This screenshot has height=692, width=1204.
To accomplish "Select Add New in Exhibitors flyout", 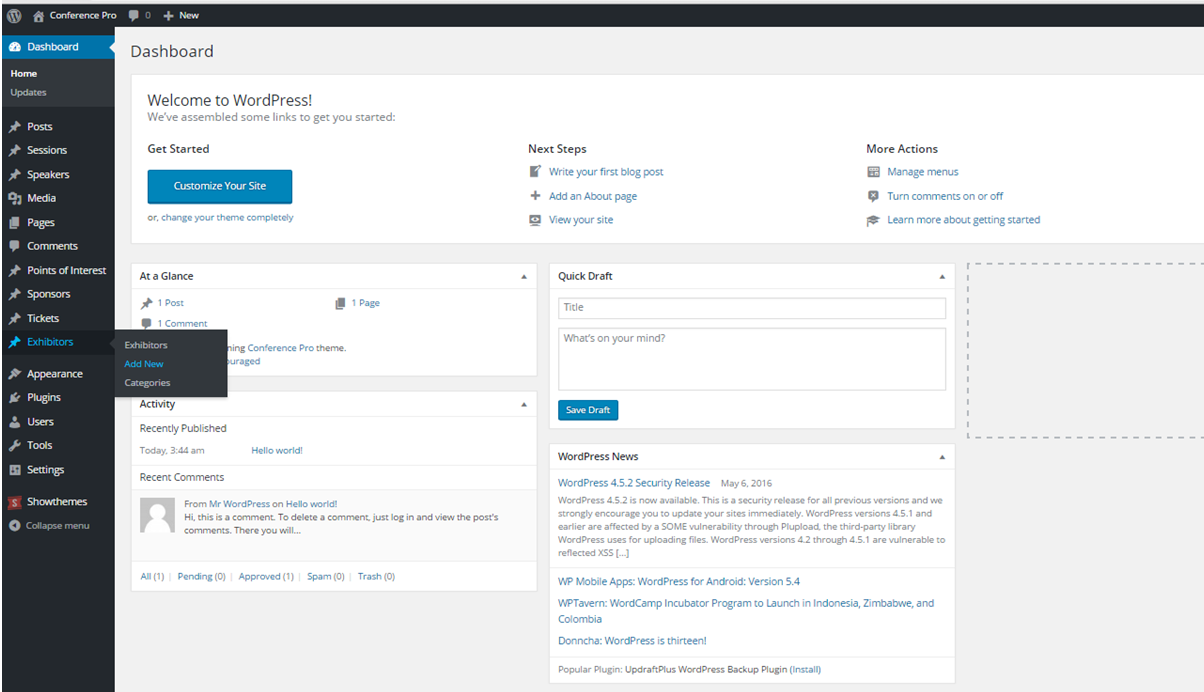I will click(x=144, y=364).
